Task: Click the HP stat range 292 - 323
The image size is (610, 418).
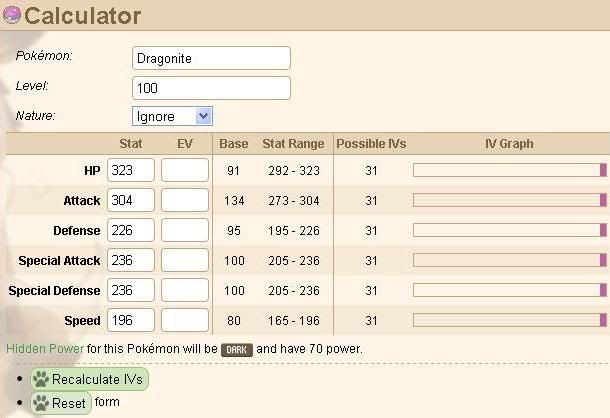Action: [x=294, y=170]
